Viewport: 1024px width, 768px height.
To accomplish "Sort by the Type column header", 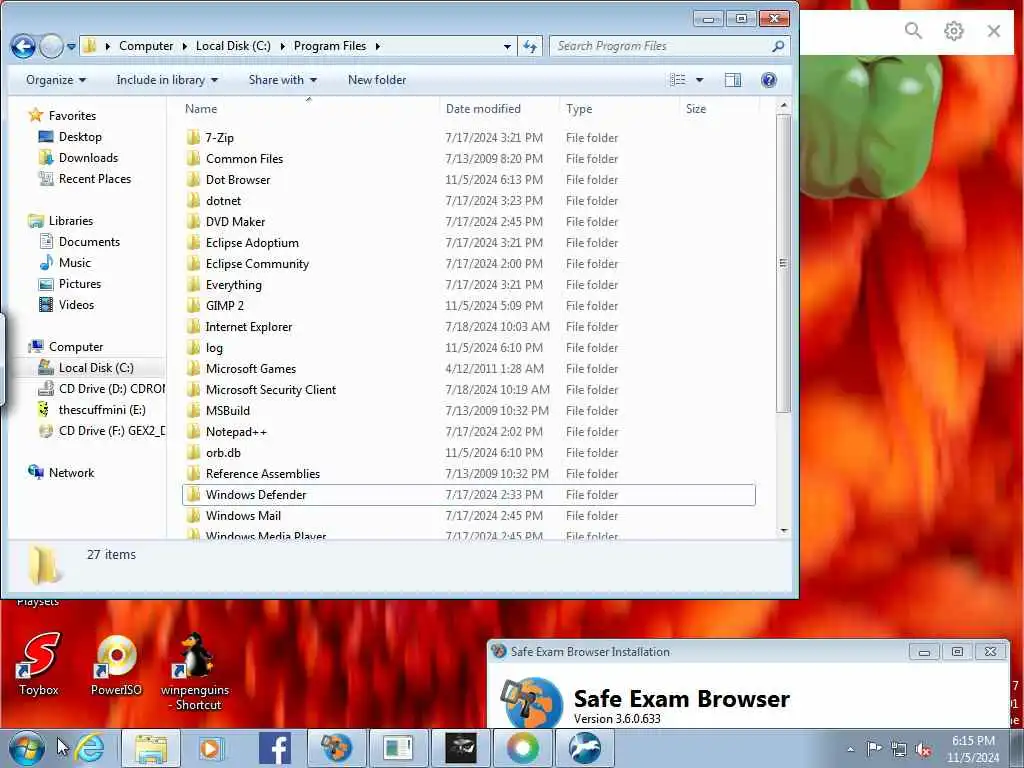I will 579,109.
